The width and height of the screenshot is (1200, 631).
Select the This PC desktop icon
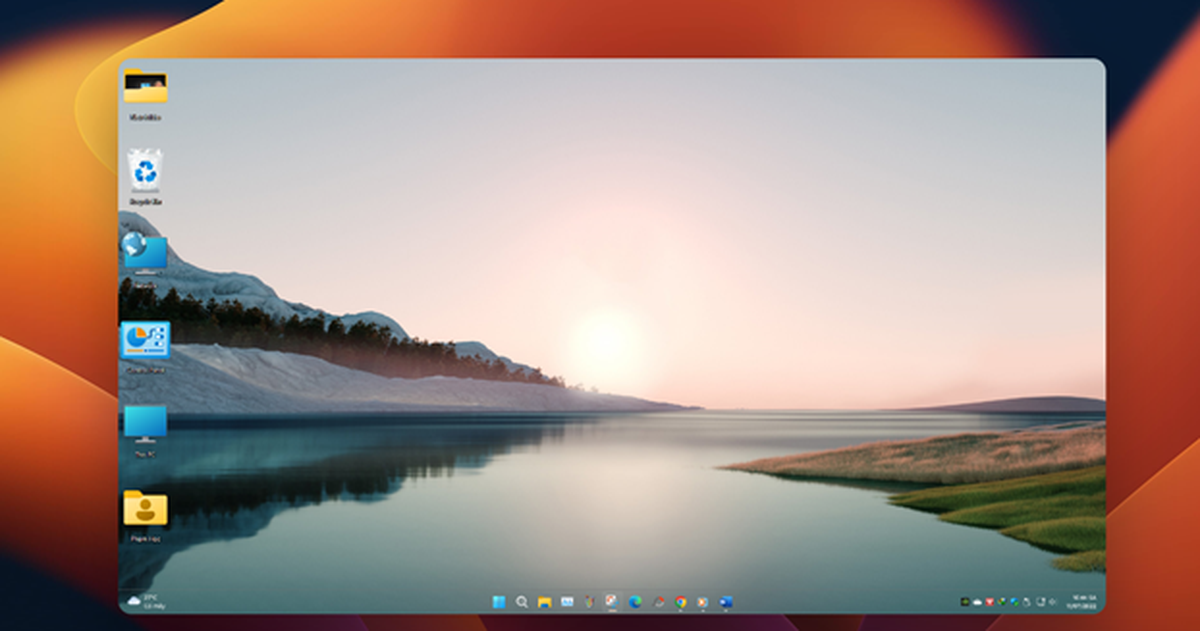click(x=146, y=423)
